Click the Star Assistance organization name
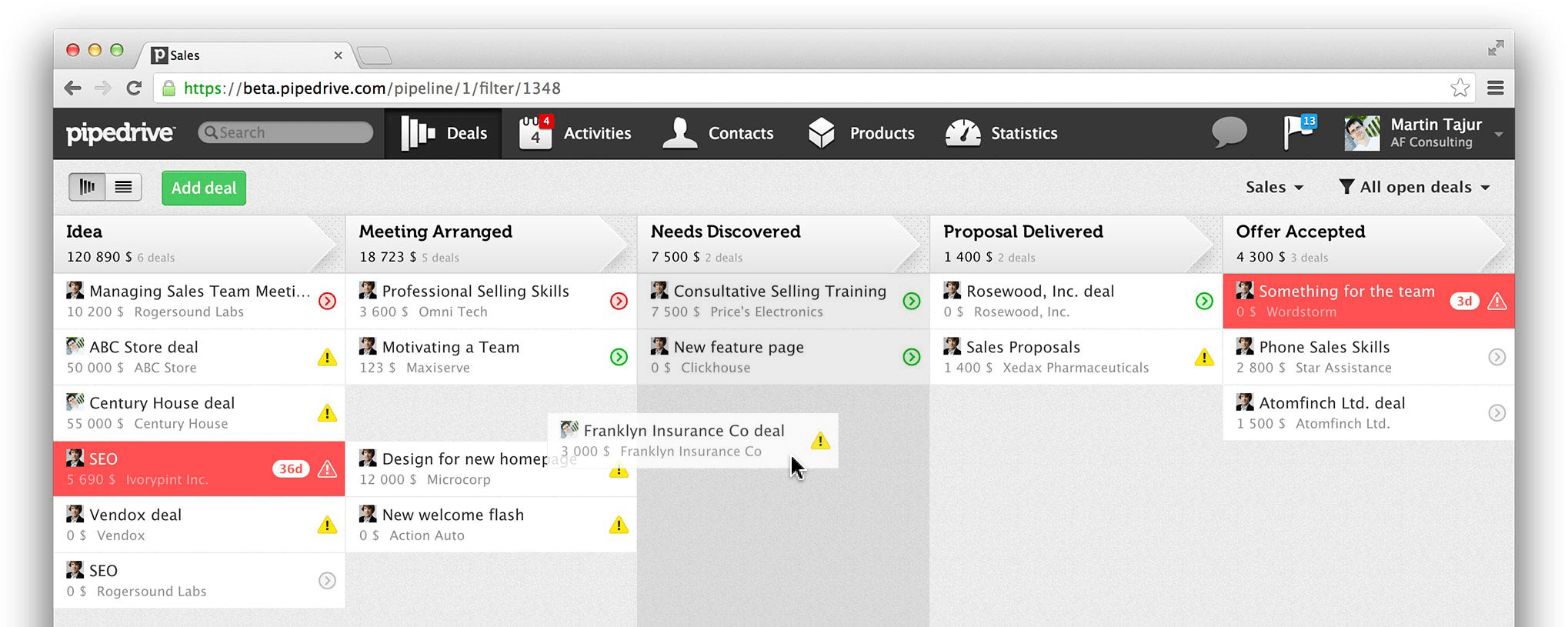 (x=1343, y=368)
